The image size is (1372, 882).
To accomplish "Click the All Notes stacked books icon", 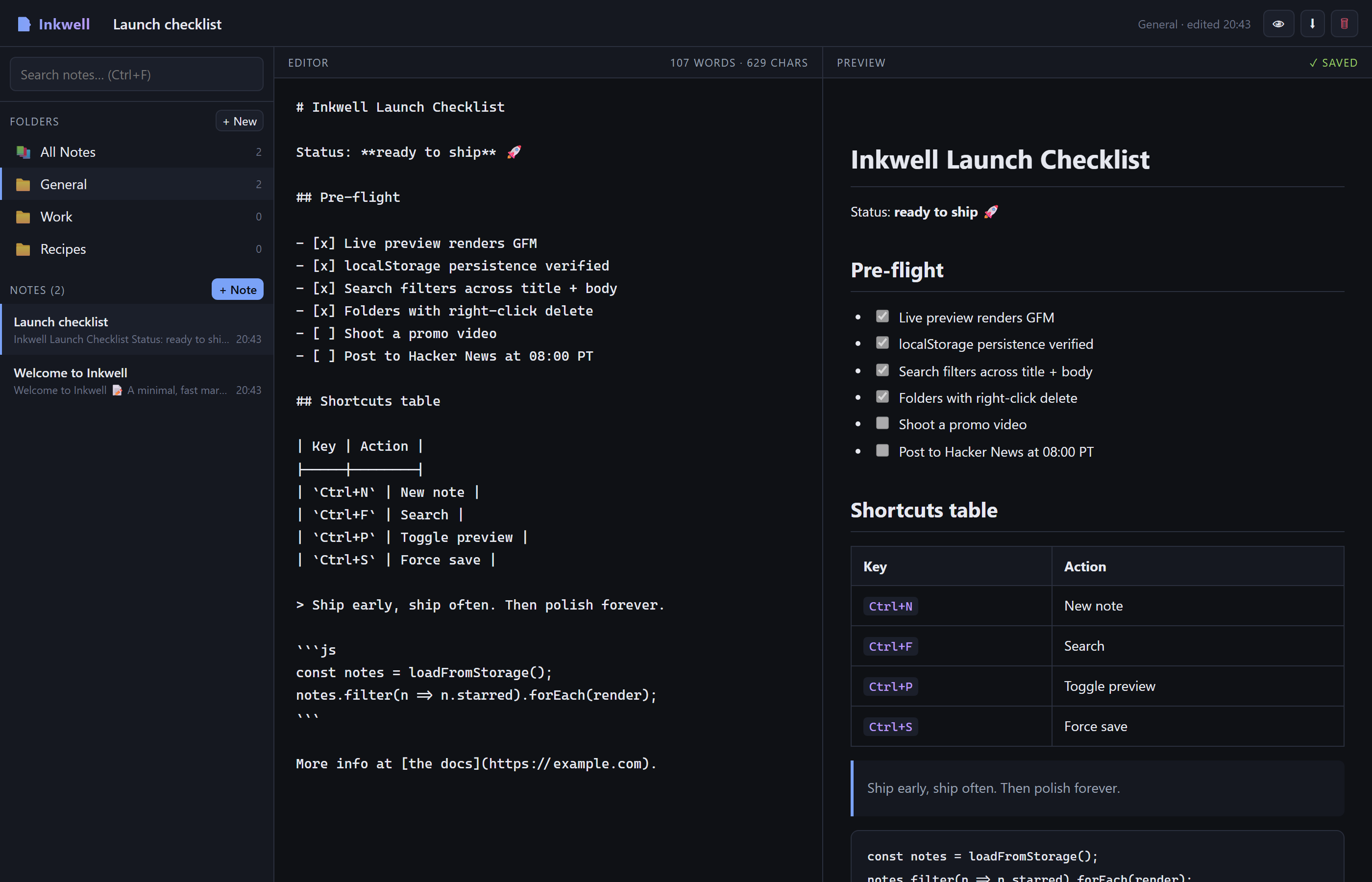I will 24,152.
